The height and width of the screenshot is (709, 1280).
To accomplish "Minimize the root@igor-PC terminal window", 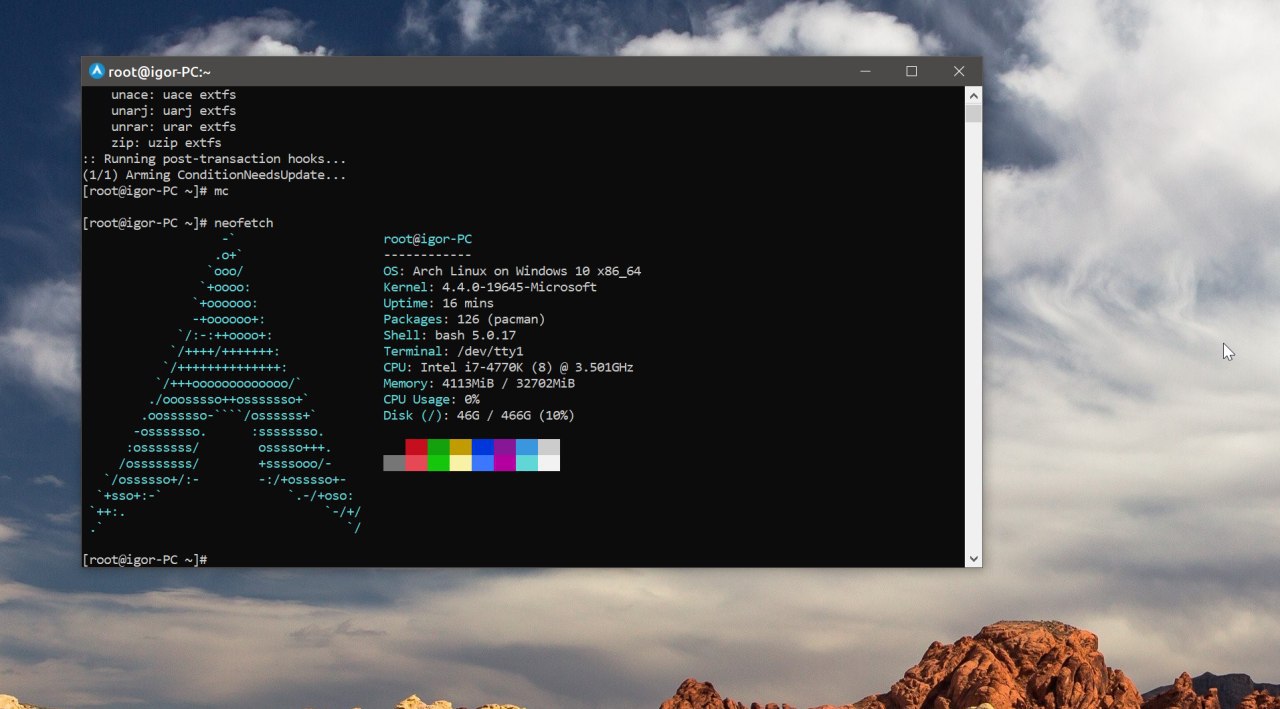I will click(x=866, y=71).
